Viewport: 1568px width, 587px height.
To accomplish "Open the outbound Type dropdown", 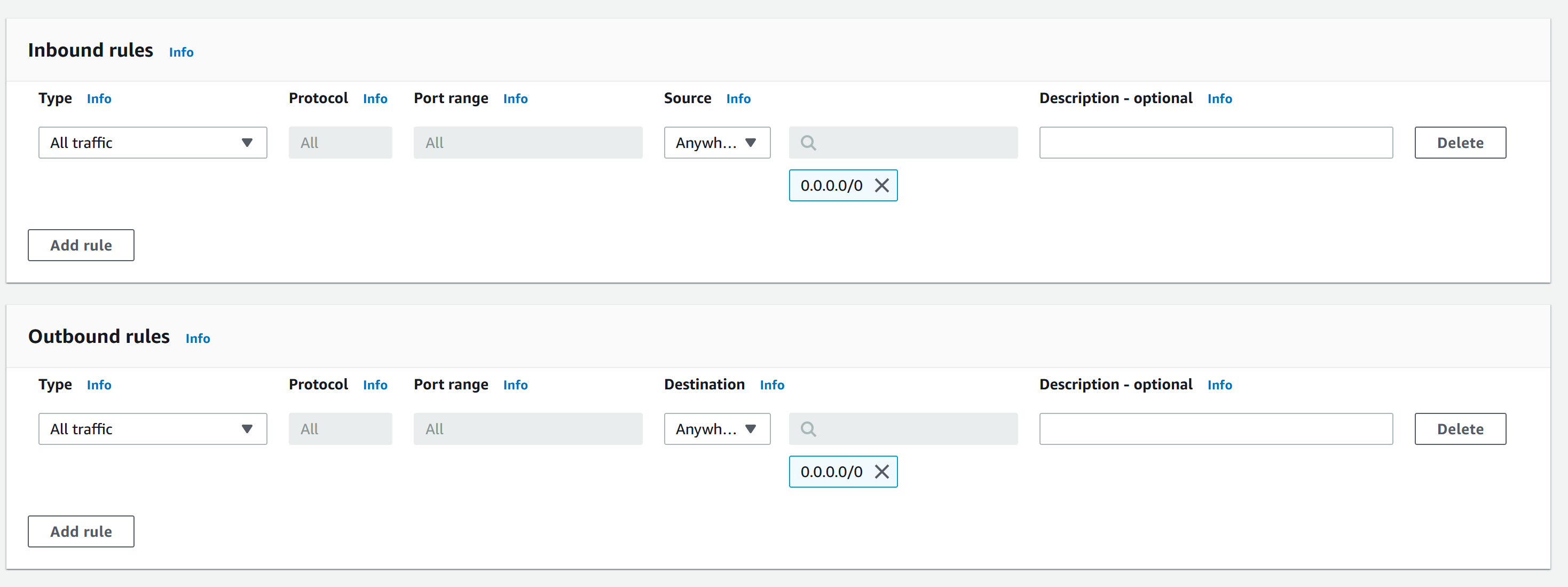I will (x=152, y=429).
